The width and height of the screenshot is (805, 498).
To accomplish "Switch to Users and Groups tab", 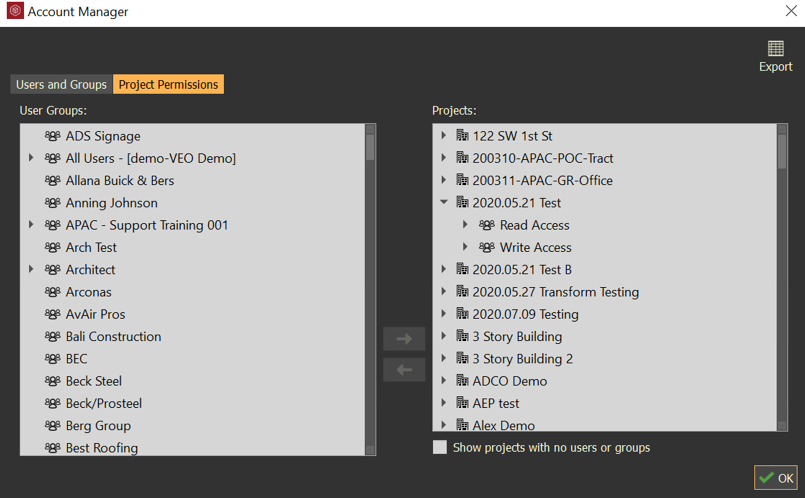I will [61, 85].
